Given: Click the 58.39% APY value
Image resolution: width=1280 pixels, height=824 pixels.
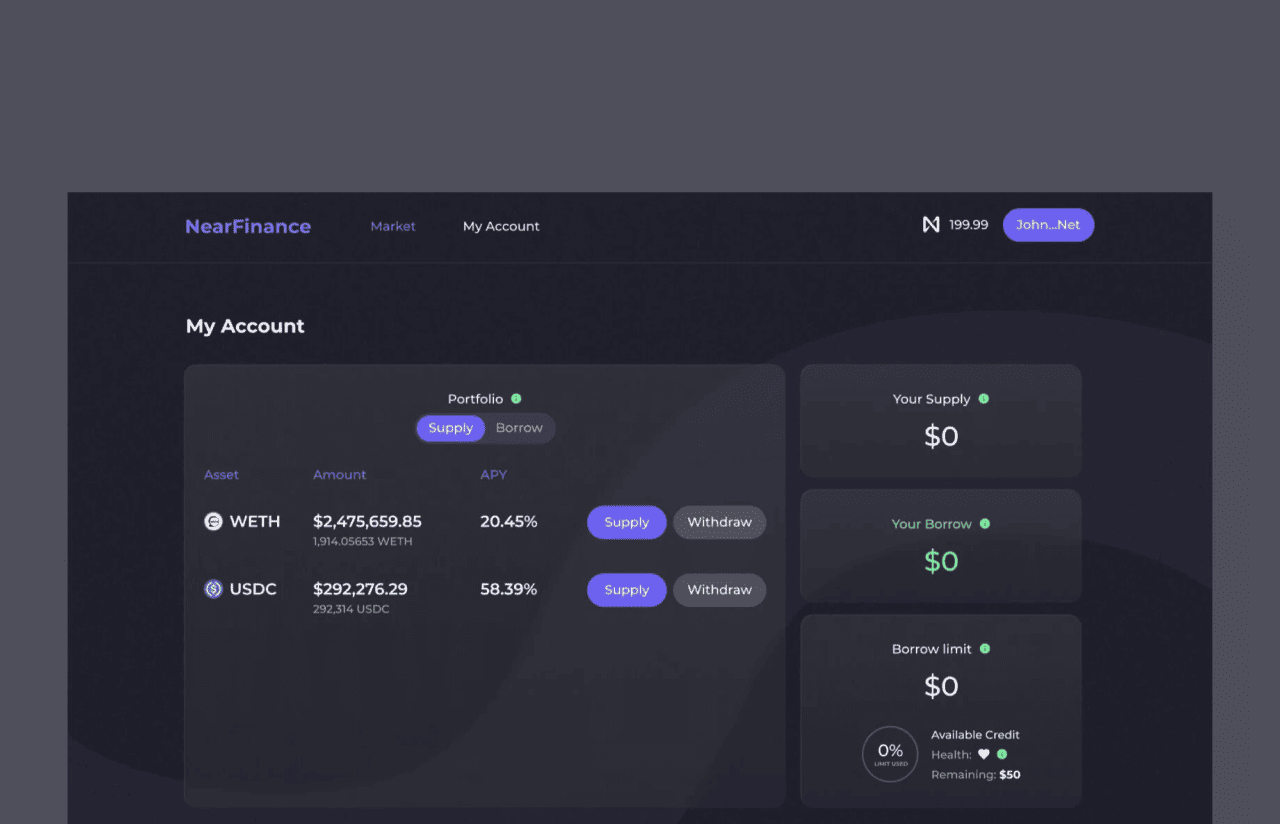Looking at the screenshot, I should tap(509, 589).
